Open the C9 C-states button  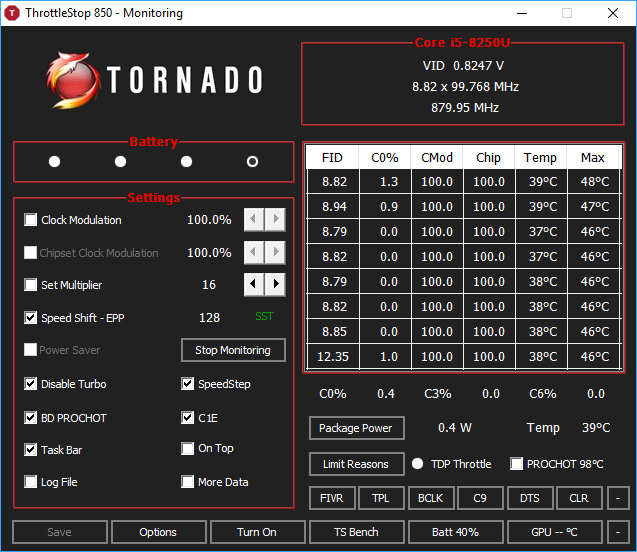click(481, 498)
